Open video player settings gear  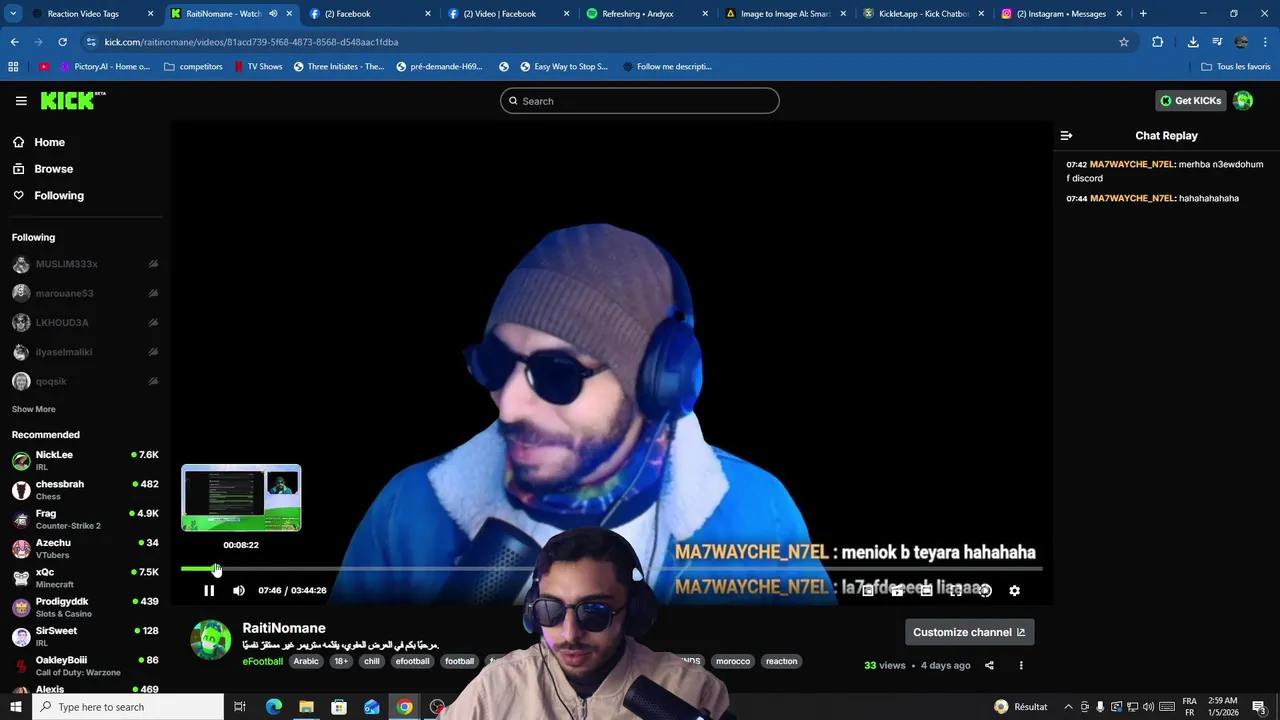(1014, 591)
